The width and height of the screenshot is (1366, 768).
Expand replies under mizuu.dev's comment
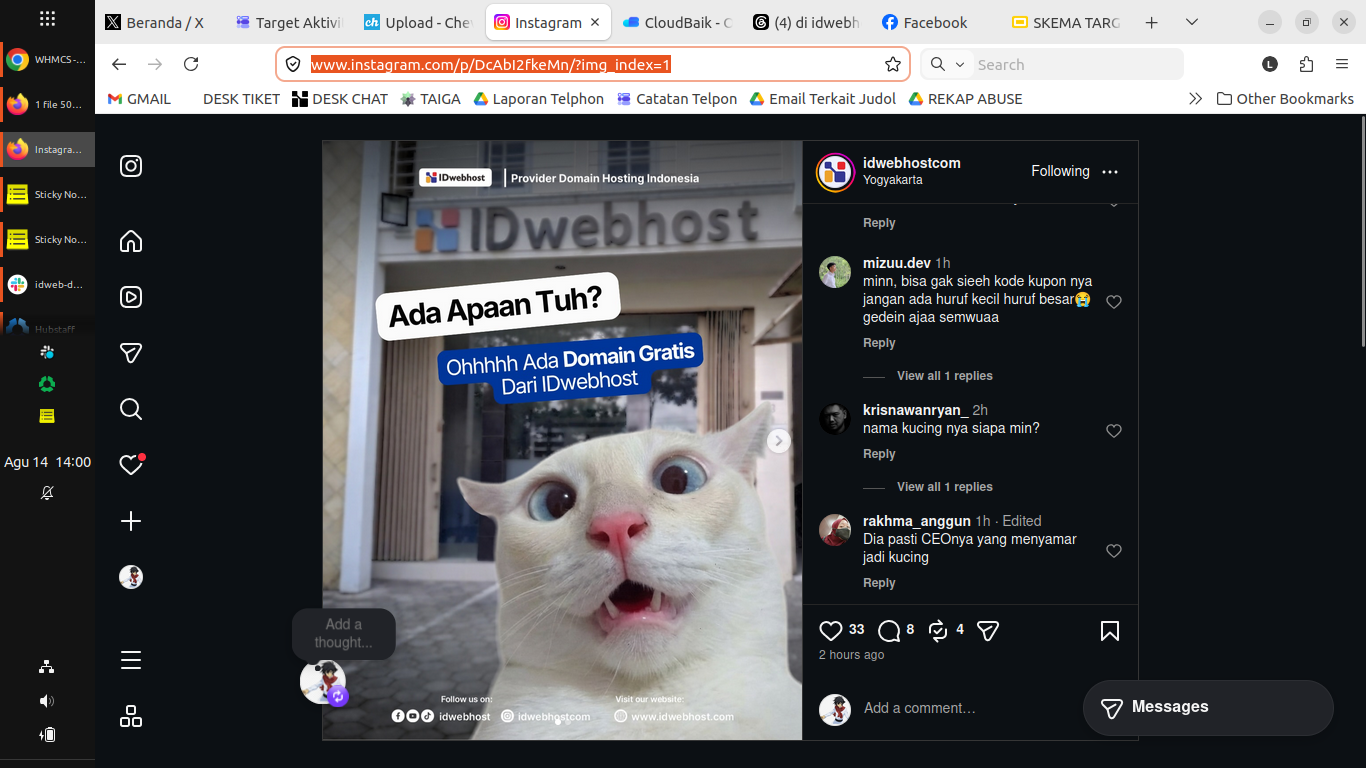point(945,376)
